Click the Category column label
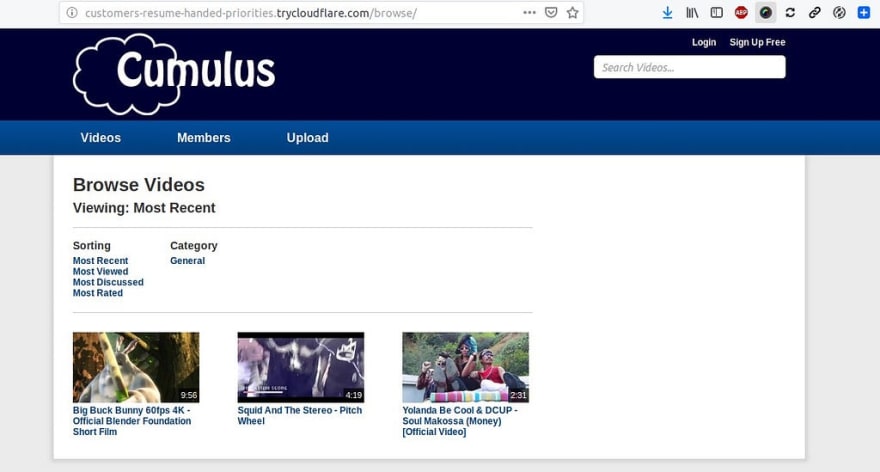The width and height of the screenshot is (880, 472). [x=194, y=245]
